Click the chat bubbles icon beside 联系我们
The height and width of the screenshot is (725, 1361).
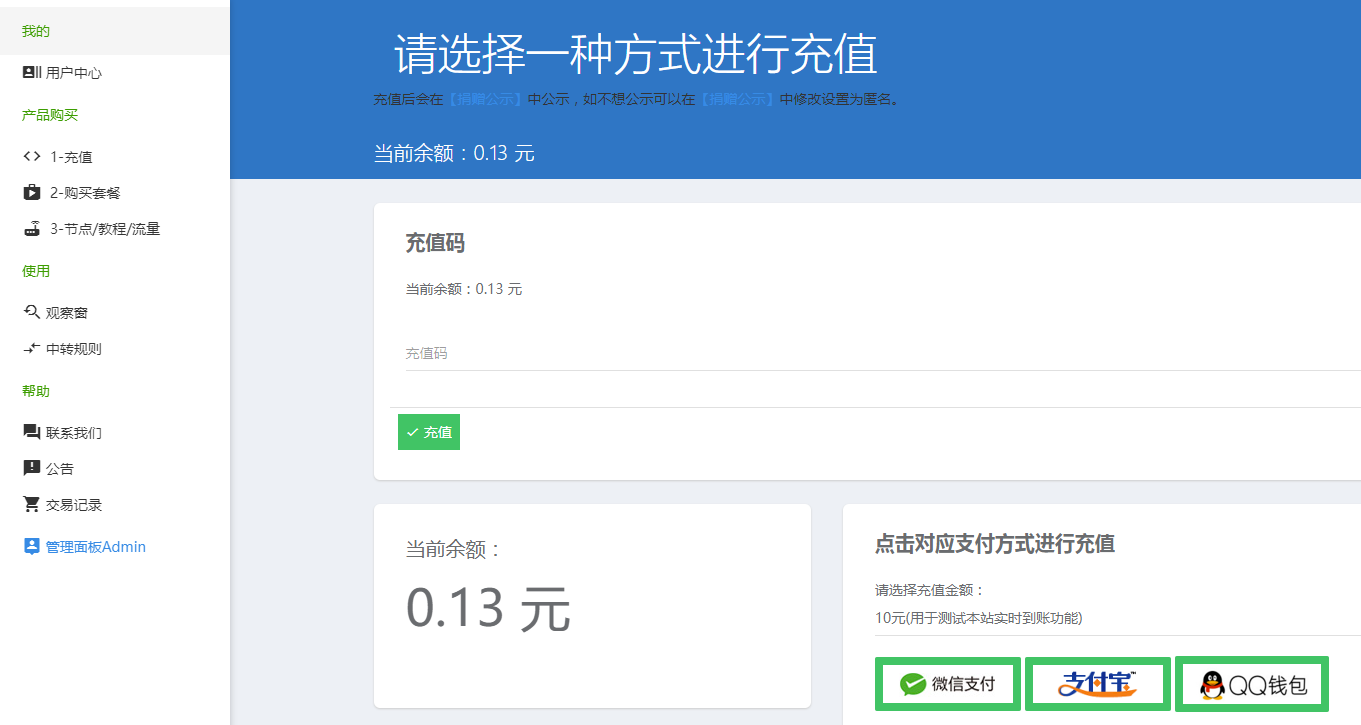[x=32, y=432]
